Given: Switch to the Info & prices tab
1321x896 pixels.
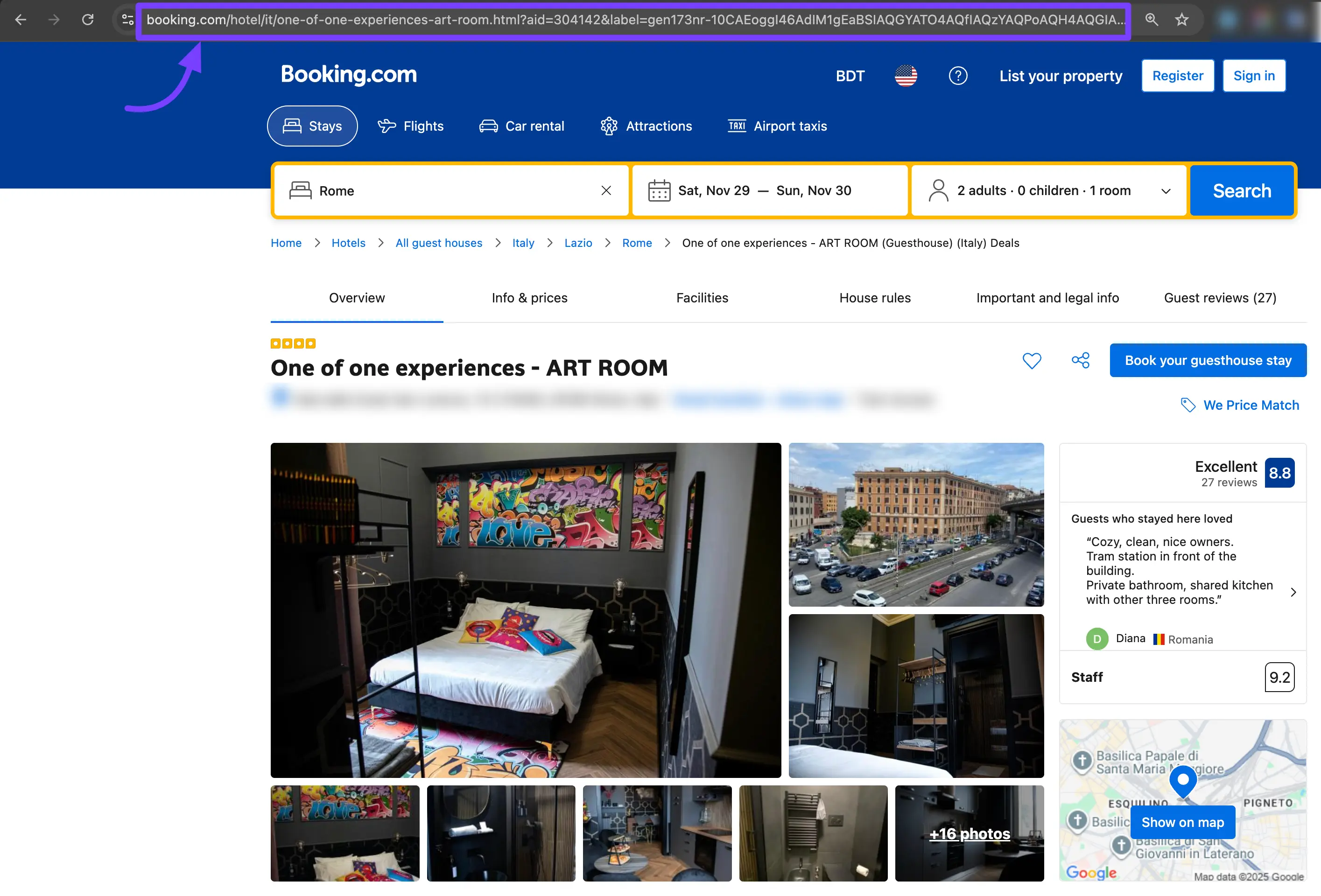Looking at the screenshot, I should pos(529,298).
